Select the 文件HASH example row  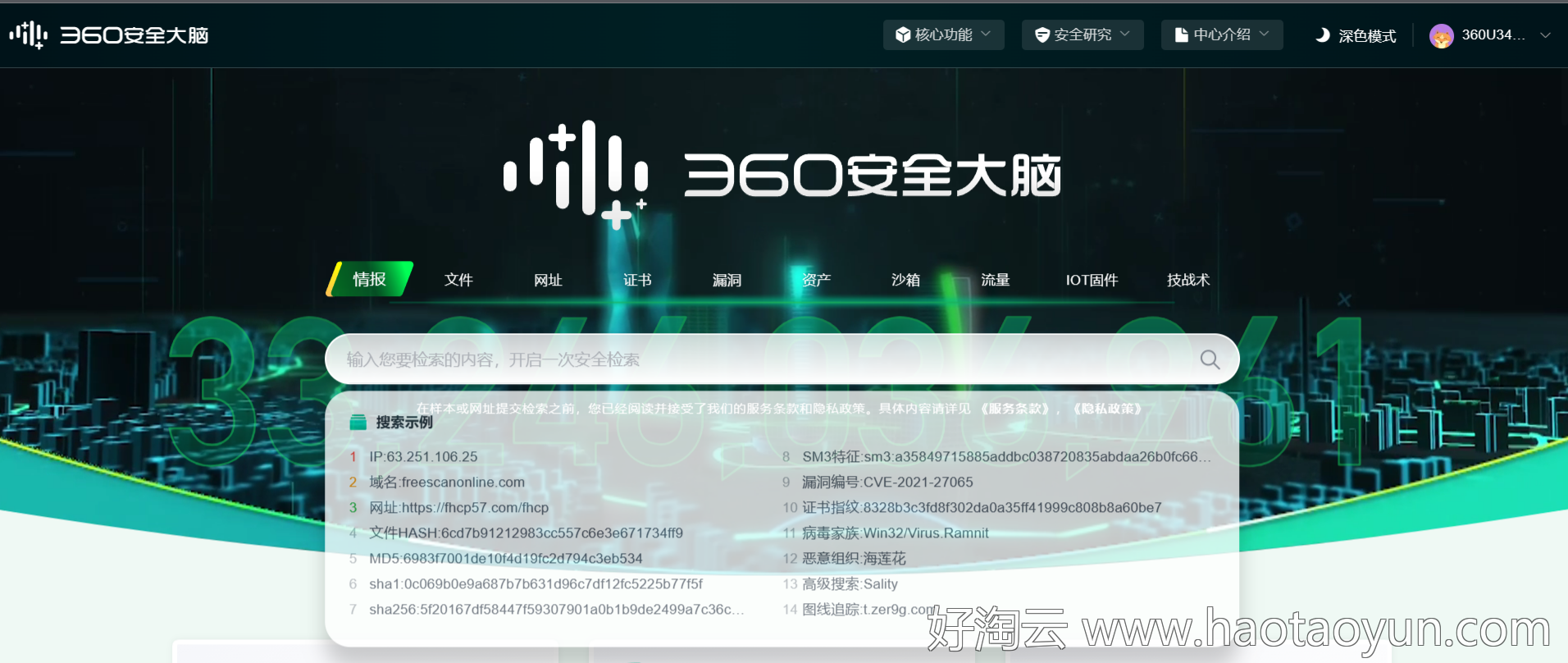point(526,533)
